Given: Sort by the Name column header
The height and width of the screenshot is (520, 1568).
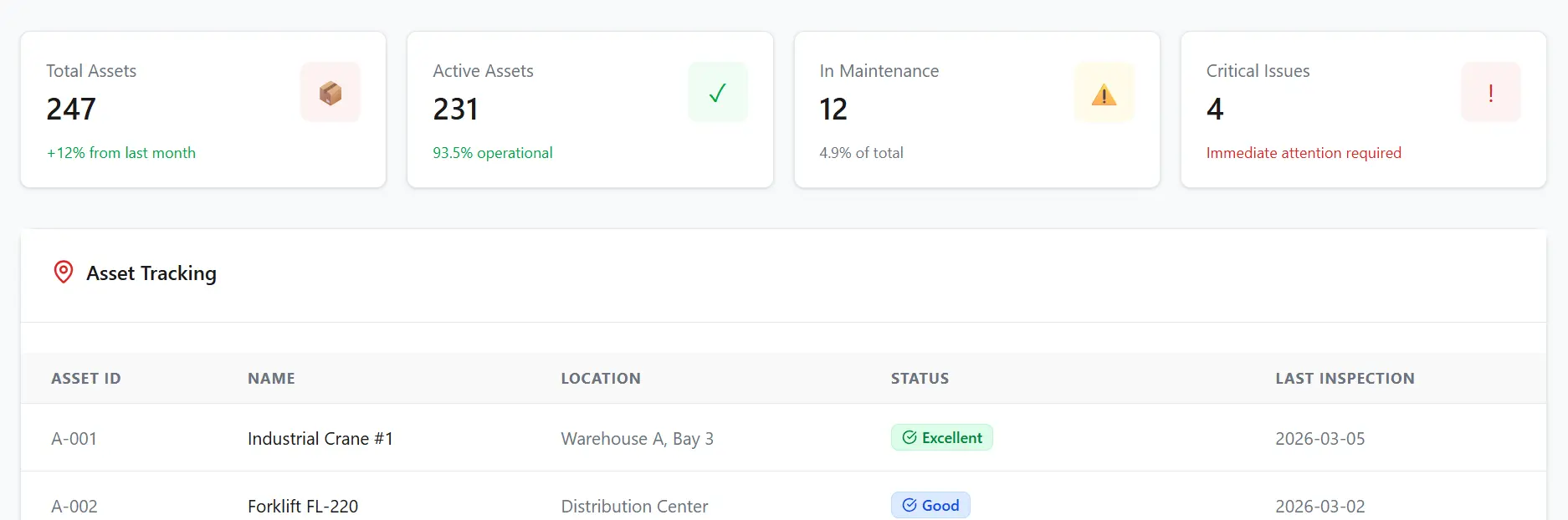Looking at the screenshot, I should coord(271,379).
